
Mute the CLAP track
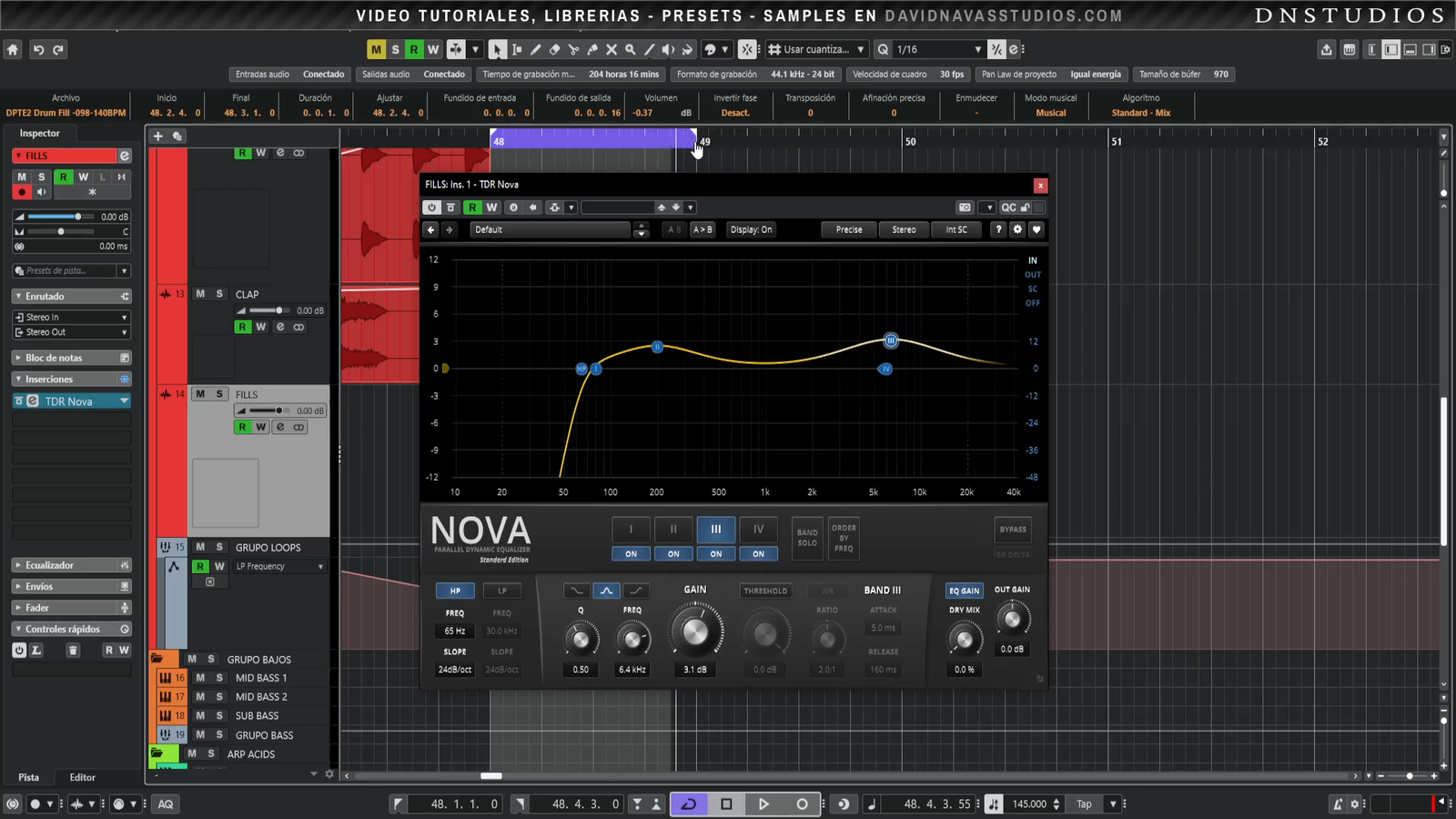point(200,294)
